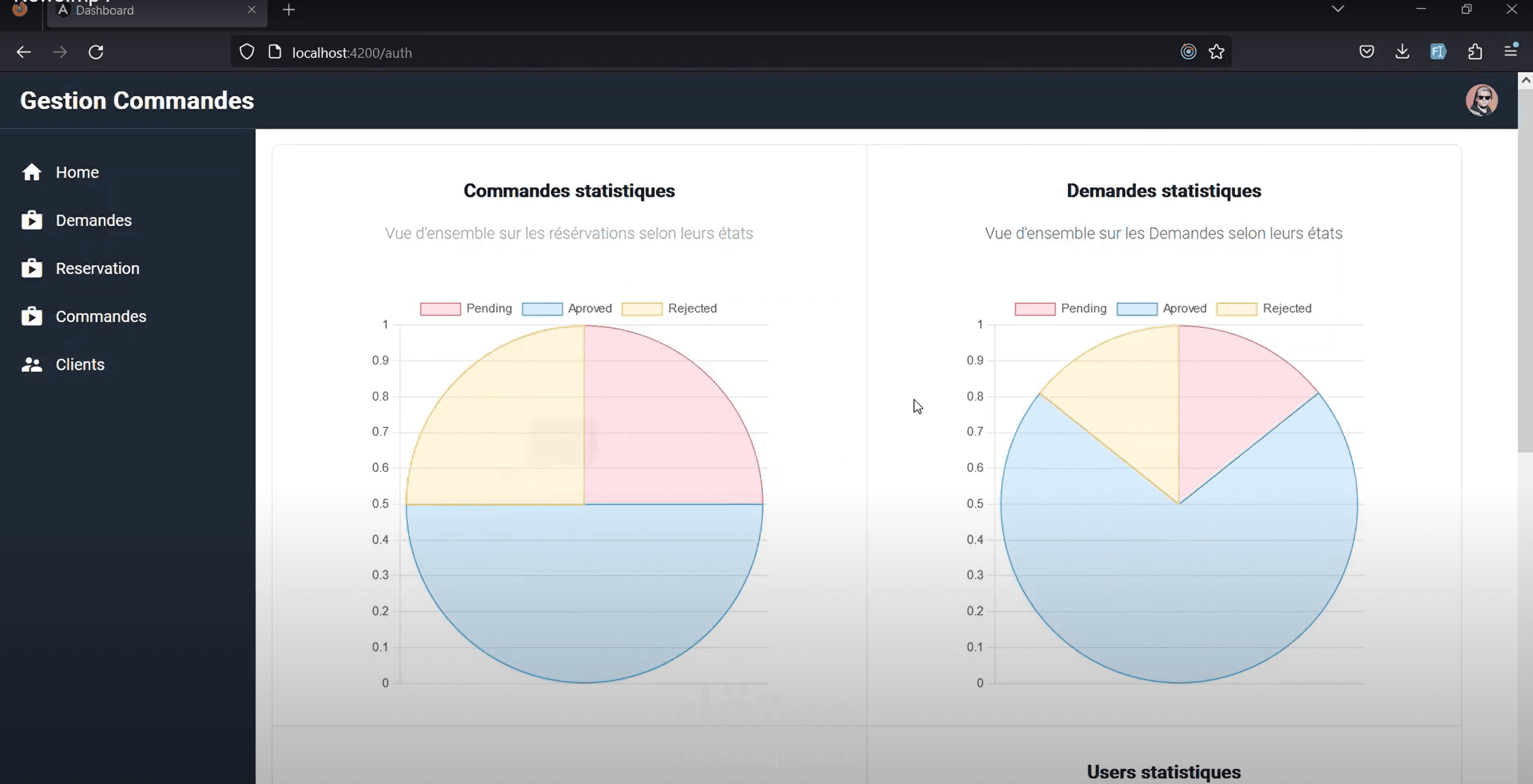1533x784 pixels.
Task: Reload the page with refresh icon
Action: pos(96,52)
